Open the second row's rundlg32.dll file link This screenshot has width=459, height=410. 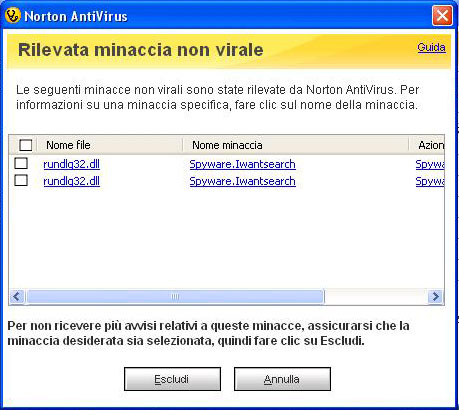[71, 181]
